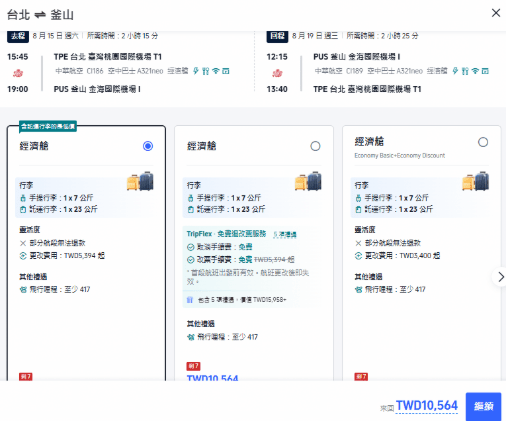Click the China Airlines logo on the 15:45 departure
This screenshot has width=506, height=427.
click(18, 73)
